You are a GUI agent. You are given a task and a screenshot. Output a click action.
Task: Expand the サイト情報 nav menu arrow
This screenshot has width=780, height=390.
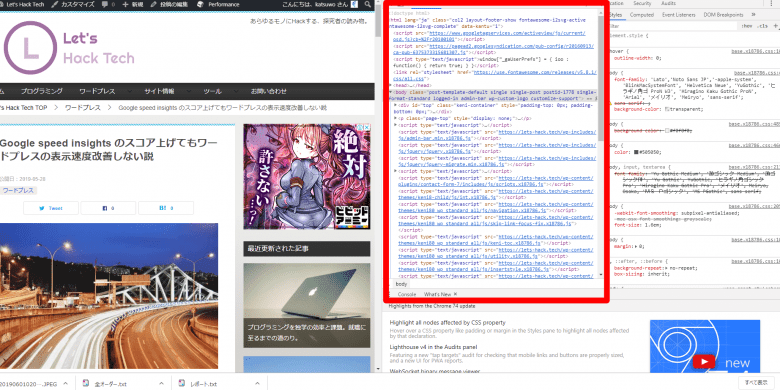click(189, 91)
